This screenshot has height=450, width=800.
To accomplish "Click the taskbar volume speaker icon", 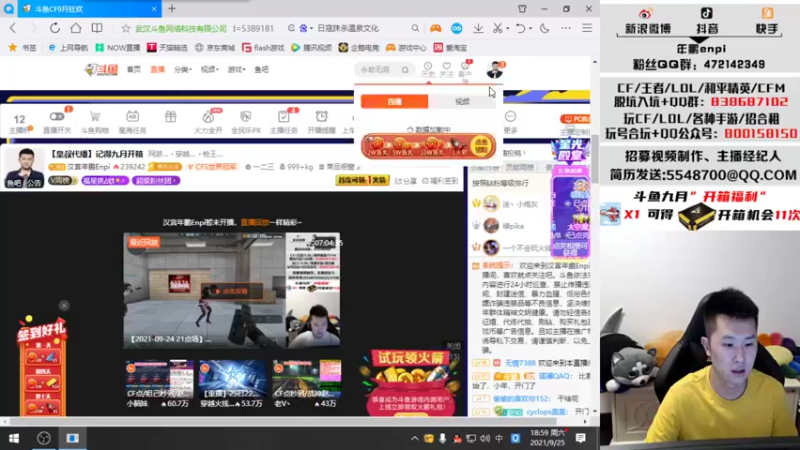I will [485, 438].
